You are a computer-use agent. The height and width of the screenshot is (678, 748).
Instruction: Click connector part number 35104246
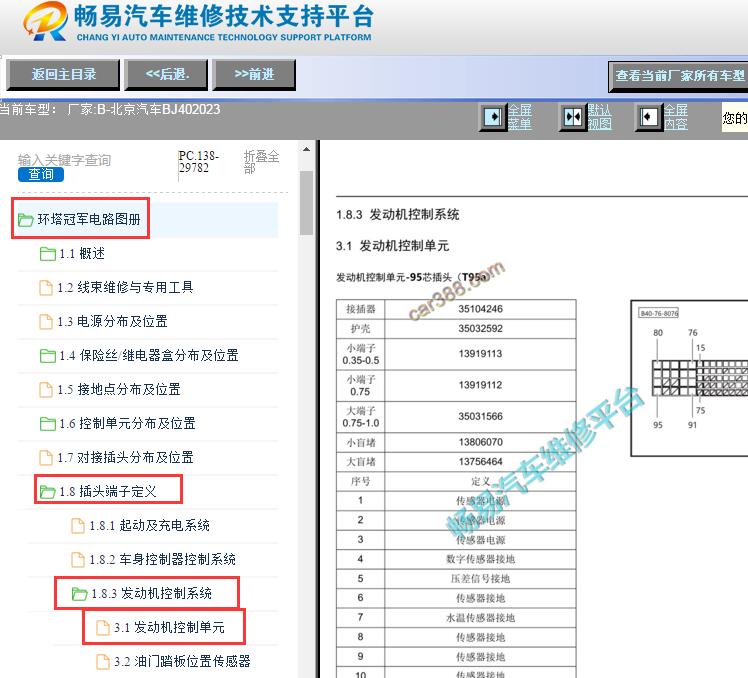[x=480, y=309]
